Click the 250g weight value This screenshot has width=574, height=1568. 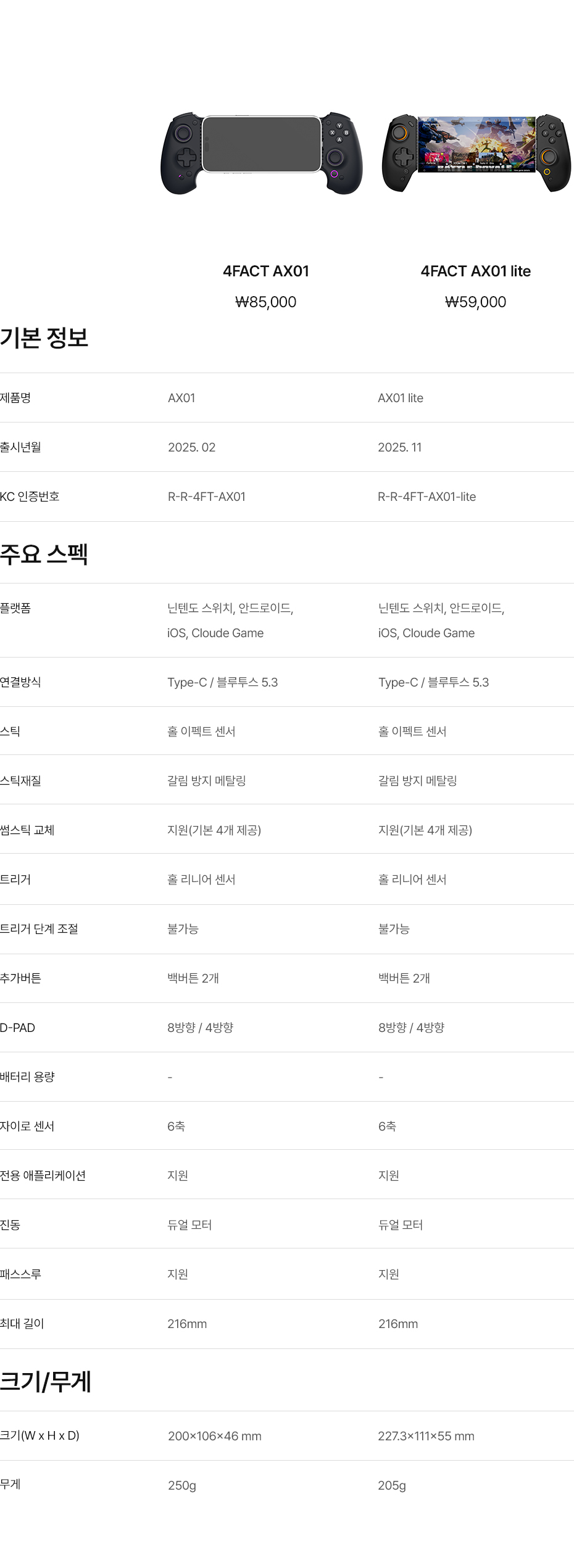click(182, 1486)
